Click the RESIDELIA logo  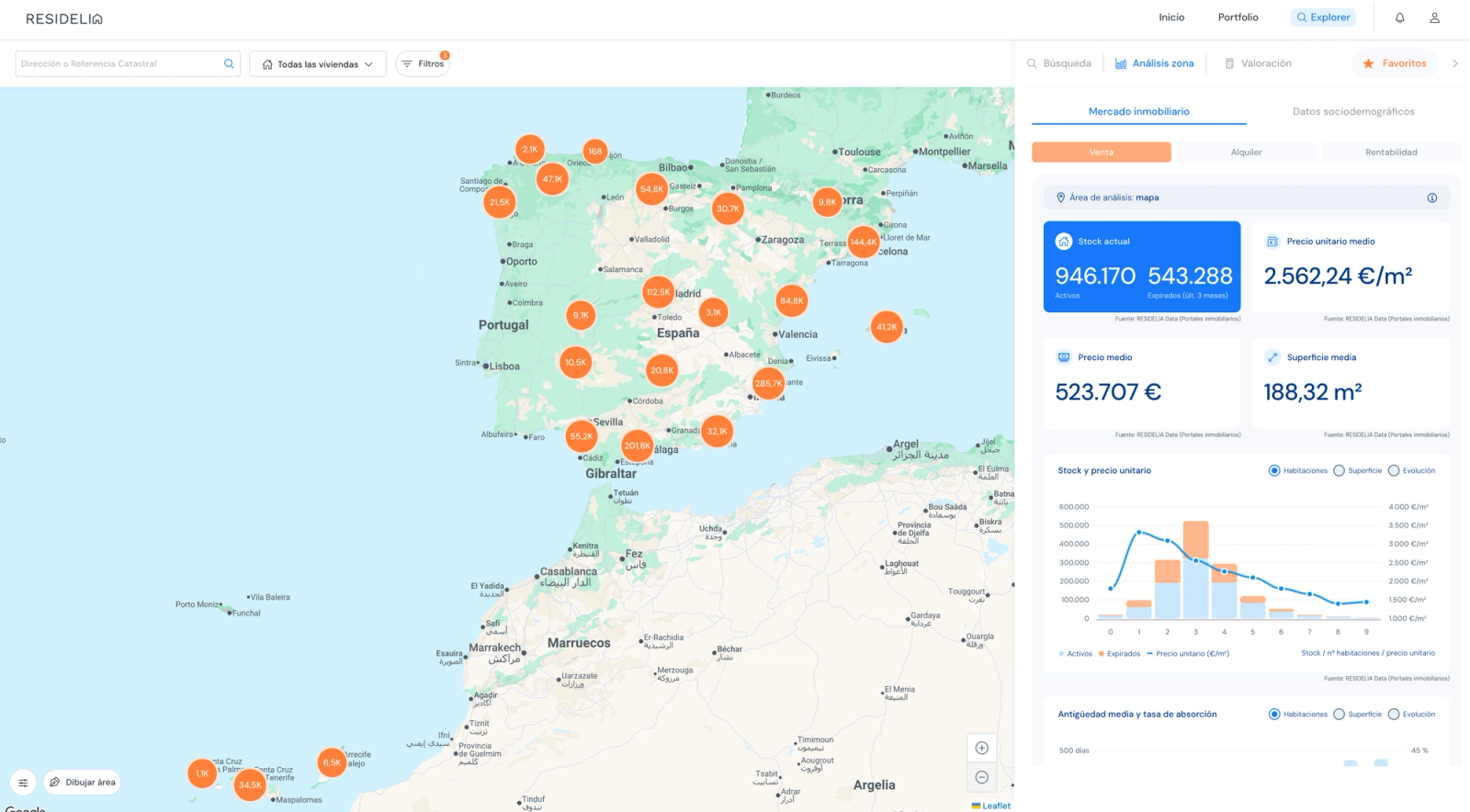point(64,18)
